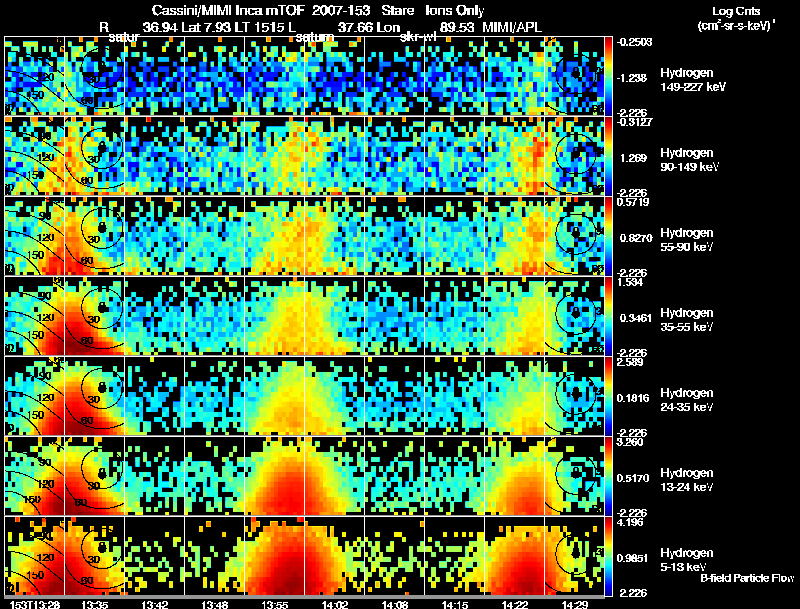Open the 35-55 keV image at 13:35
This screenshot has width=800, height=609.
point(94,316)
